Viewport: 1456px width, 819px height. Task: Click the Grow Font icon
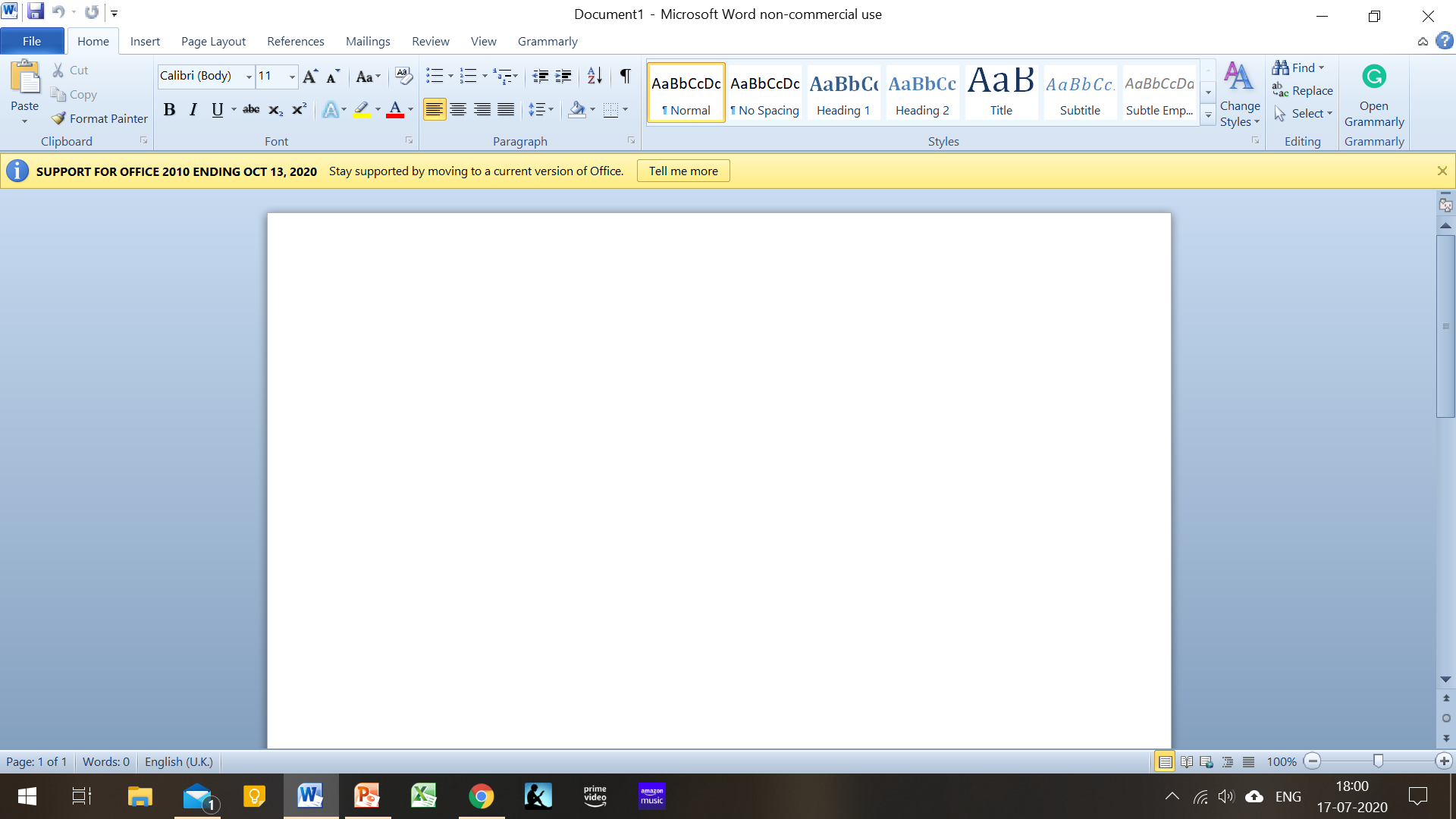point(309,76)
